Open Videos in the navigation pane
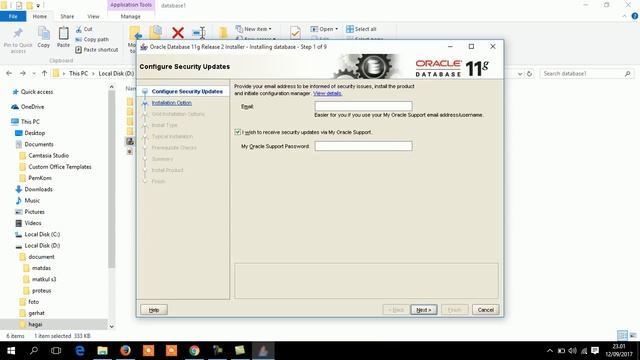This screenshot has height=360, width=640. pyautogui.click(x=33, y=223)
